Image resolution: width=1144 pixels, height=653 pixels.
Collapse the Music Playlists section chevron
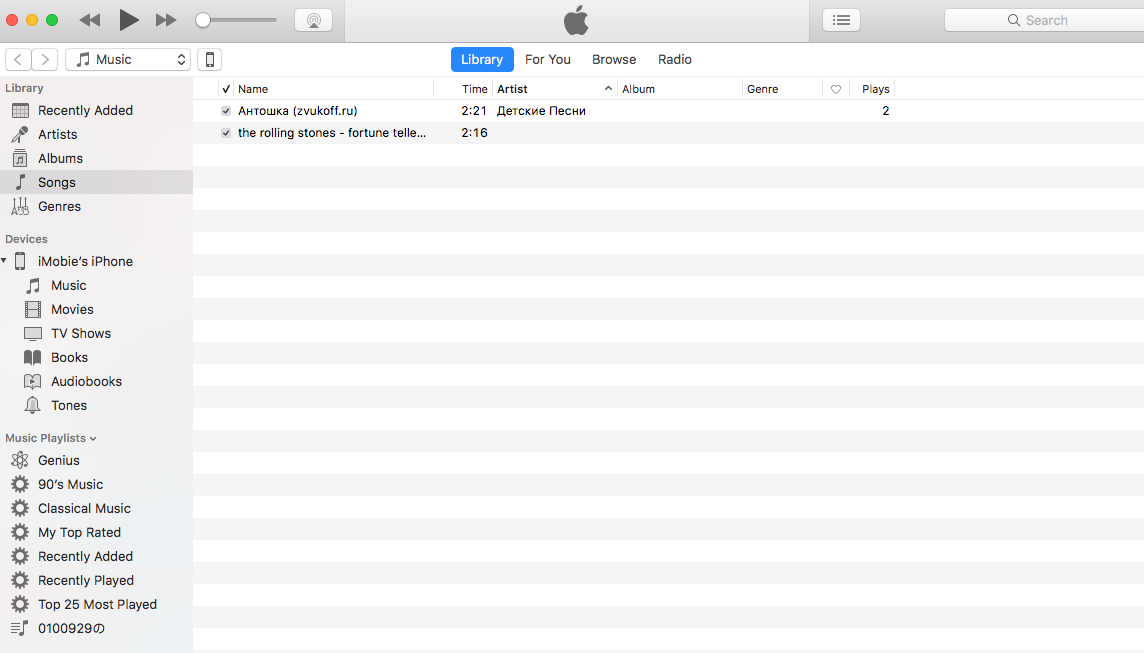click(x=93, y=438)
